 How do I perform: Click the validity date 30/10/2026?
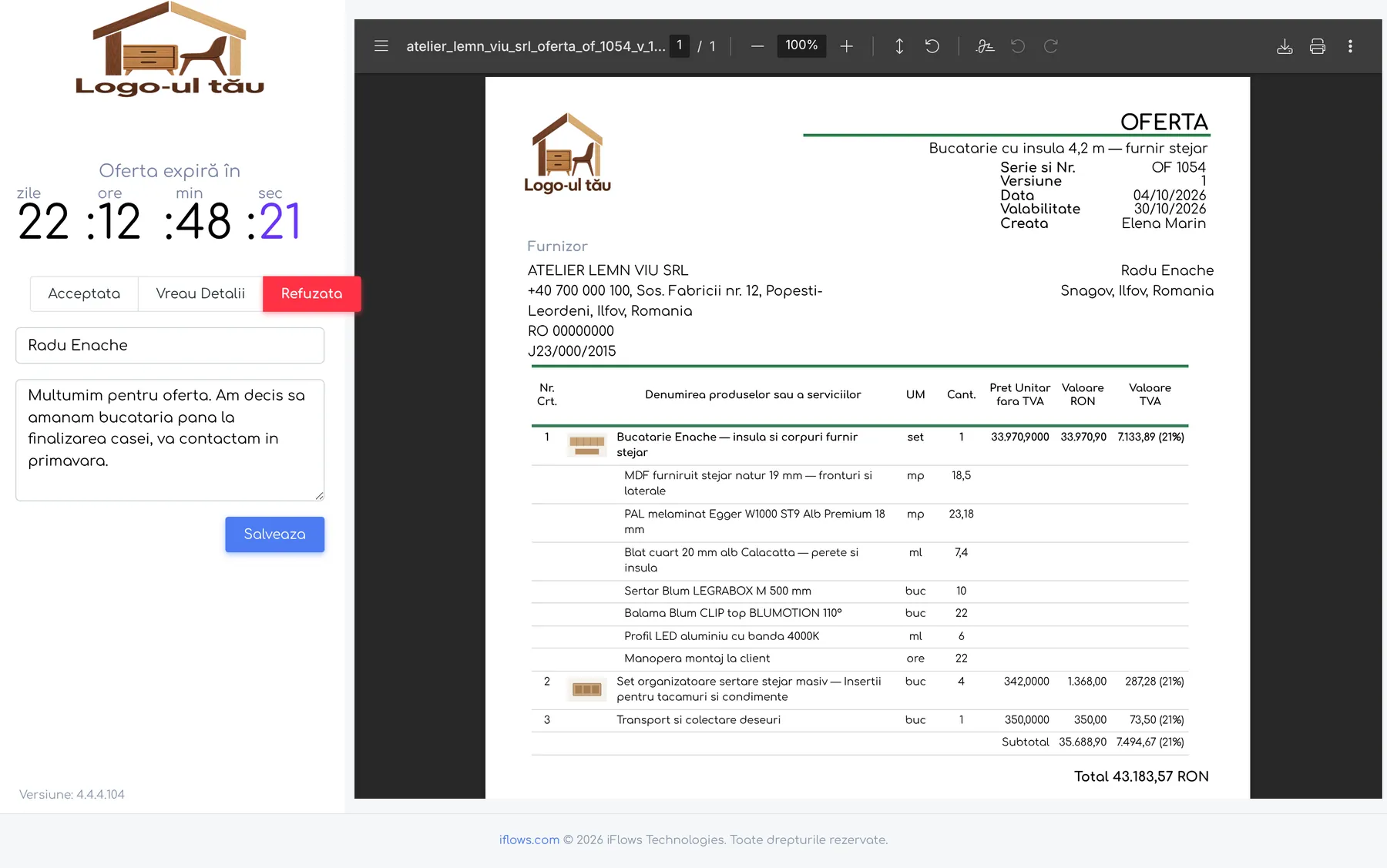click(1170, 209)
